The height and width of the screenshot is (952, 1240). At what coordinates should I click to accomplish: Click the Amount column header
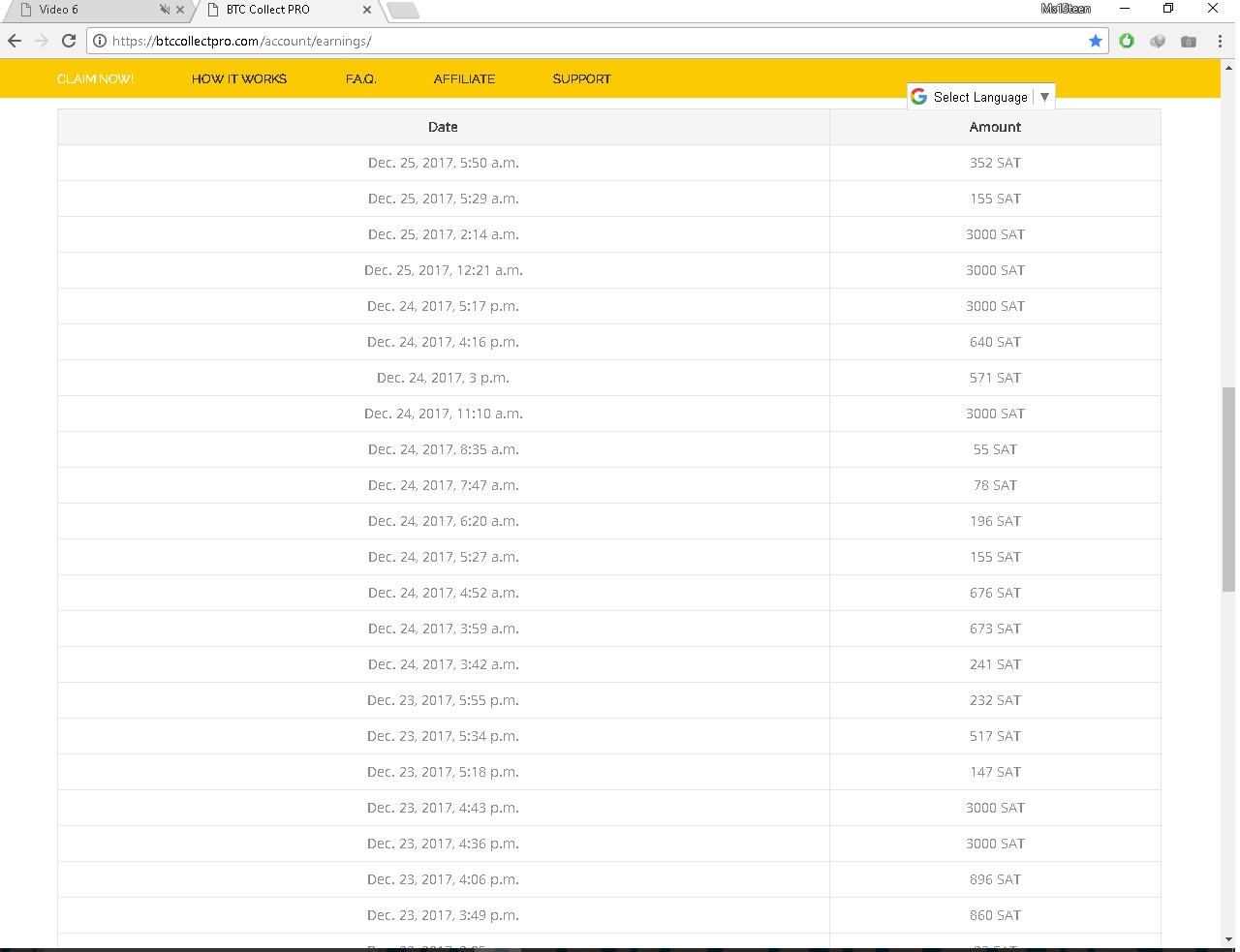pos(995,127)
